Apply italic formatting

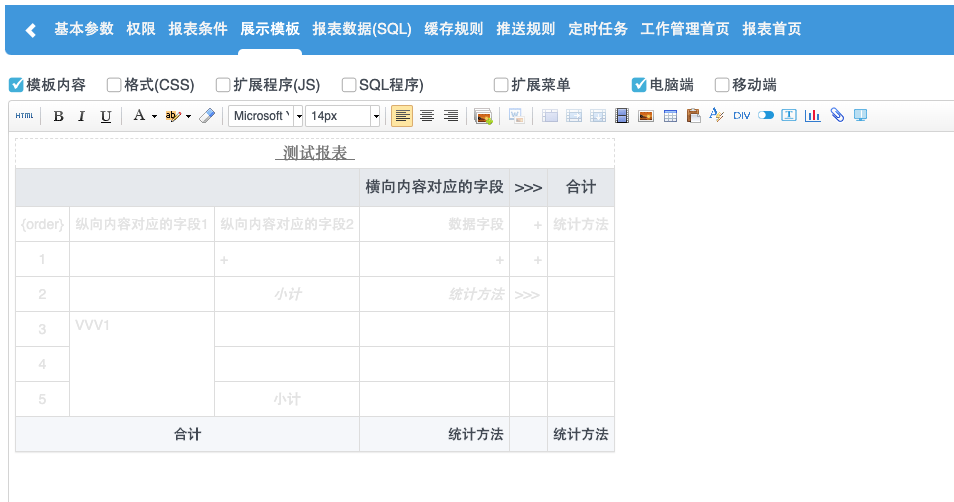(x=82, y=116)
